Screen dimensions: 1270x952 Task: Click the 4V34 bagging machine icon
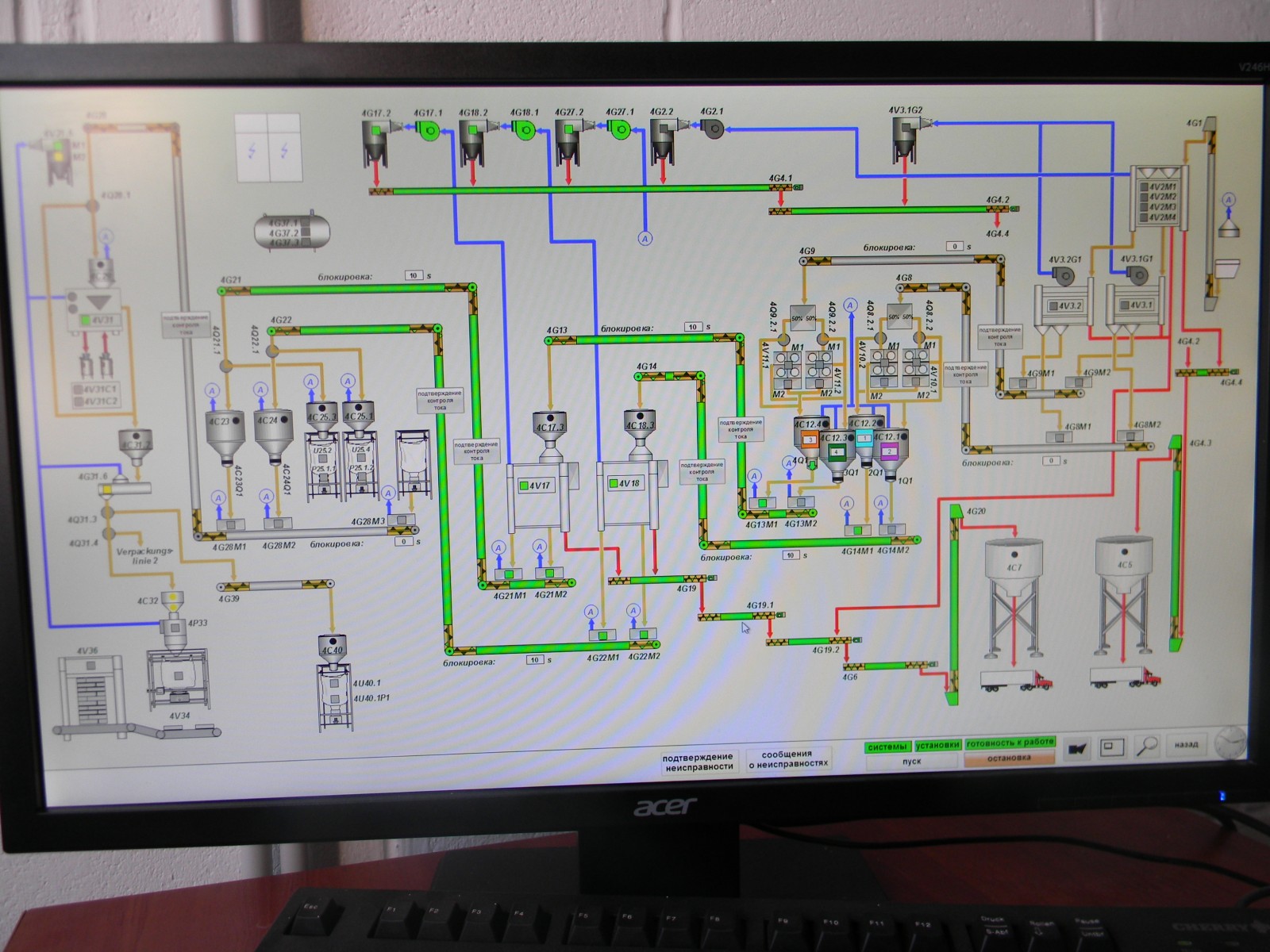(x=180, y=681)
